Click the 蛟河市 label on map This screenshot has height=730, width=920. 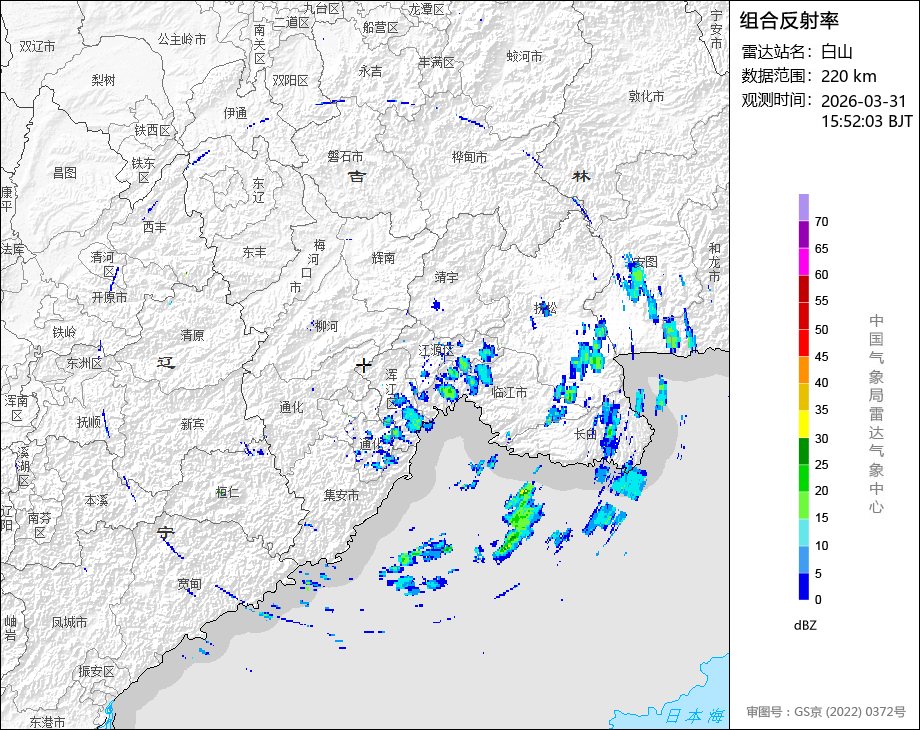(x=524, y=56)
